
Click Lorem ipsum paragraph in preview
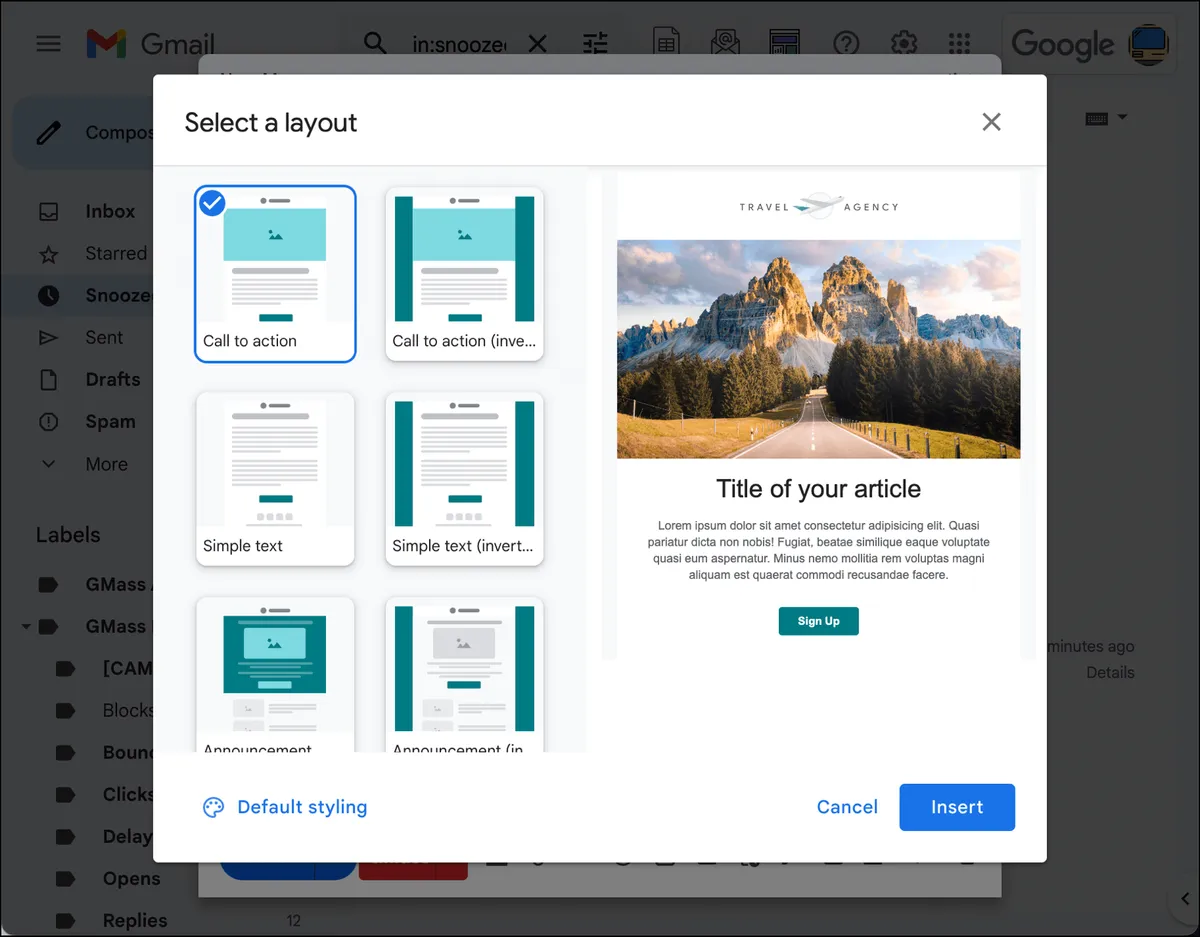tap(818, 550)
